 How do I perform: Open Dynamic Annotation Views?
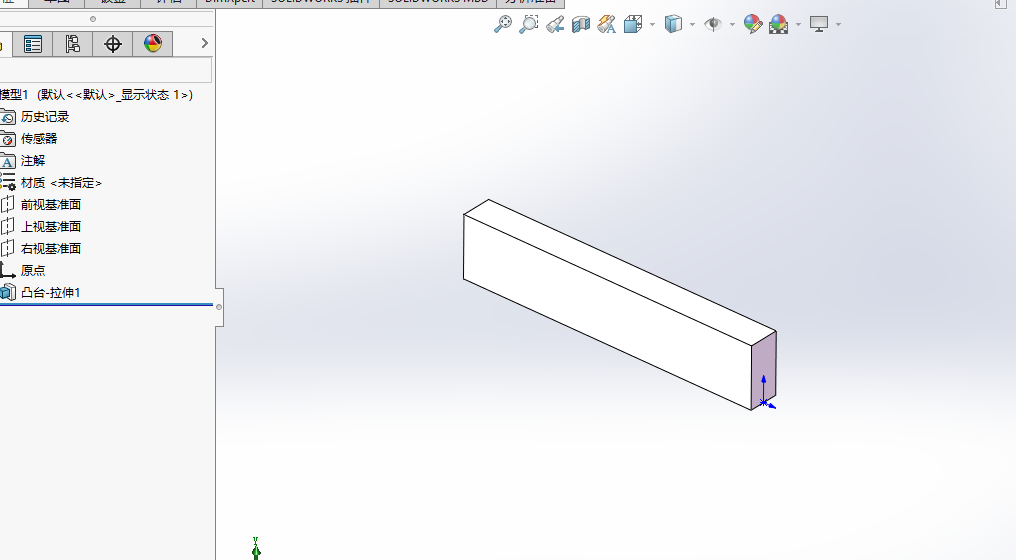(x=606, y=25)
